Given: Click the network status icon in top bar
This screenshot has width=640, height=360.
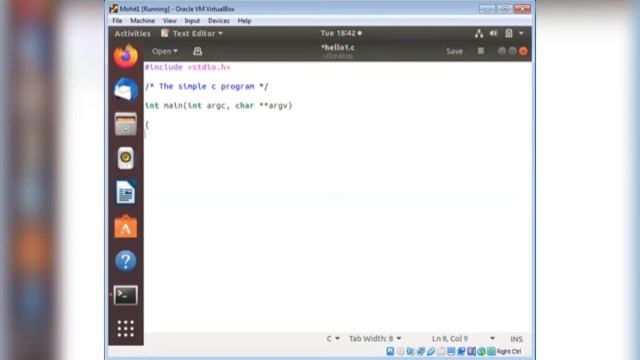Looking at the screenshot, I should [479, 33].
